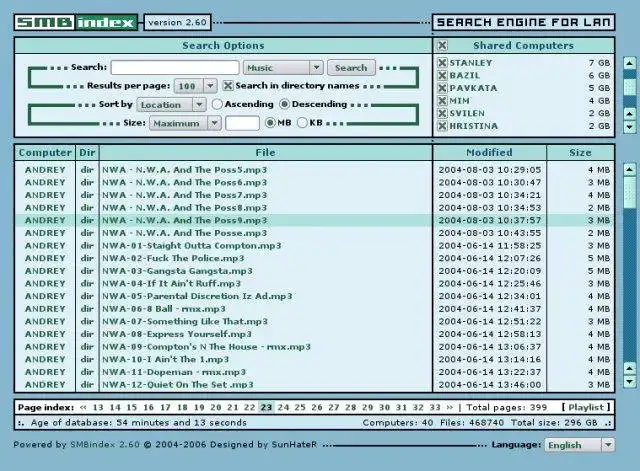Click the results list scrollbar thumb

pos(630,193)
